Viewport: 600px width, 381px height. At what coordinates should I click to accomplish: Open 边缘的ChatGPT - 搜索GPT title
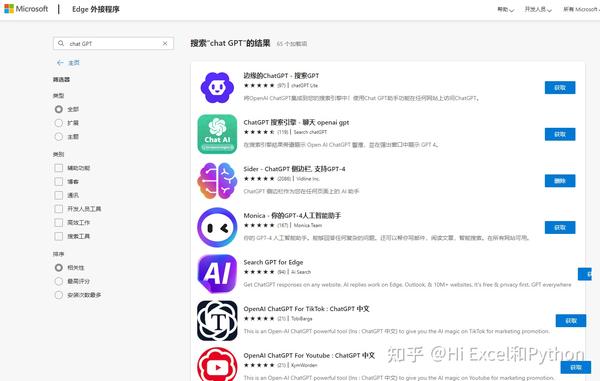pos(281,76)
